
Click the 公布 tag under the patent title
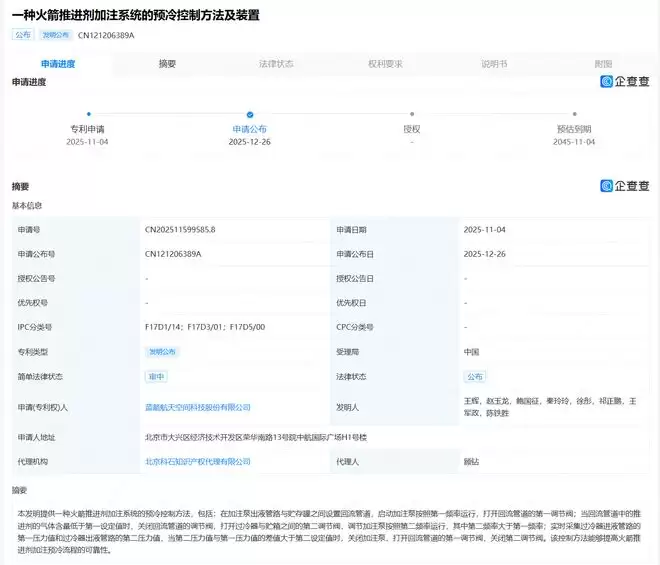tap(23, 35)
